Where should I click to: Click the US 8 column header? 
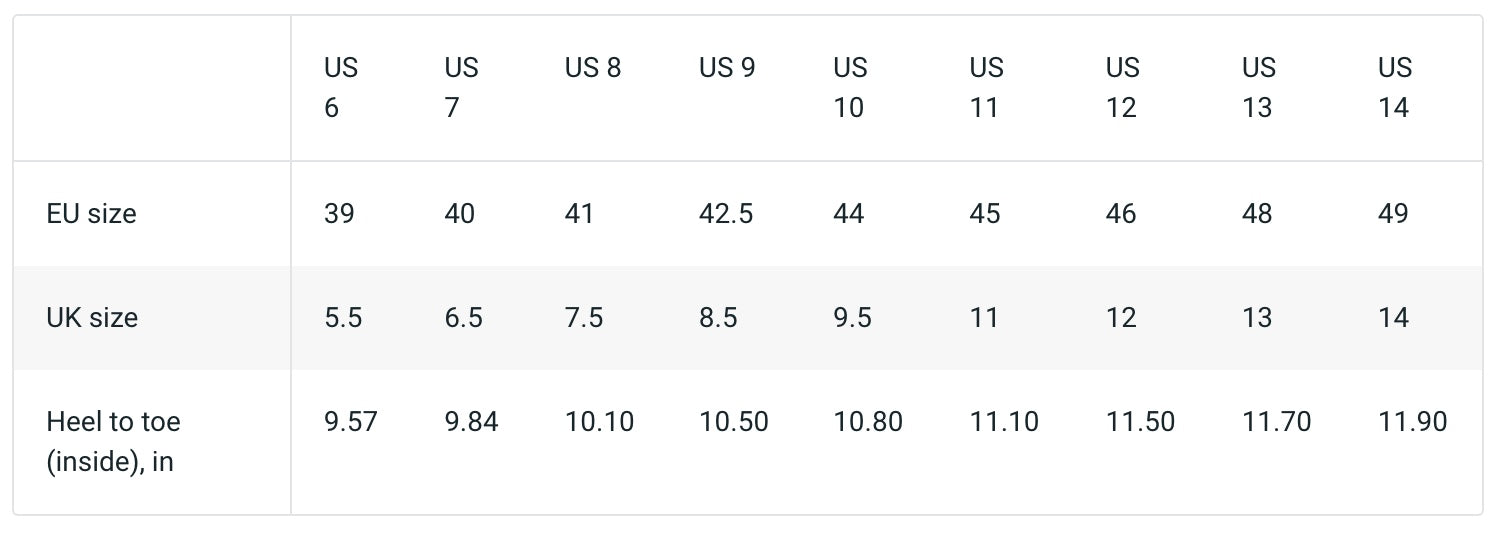(593, 68)
